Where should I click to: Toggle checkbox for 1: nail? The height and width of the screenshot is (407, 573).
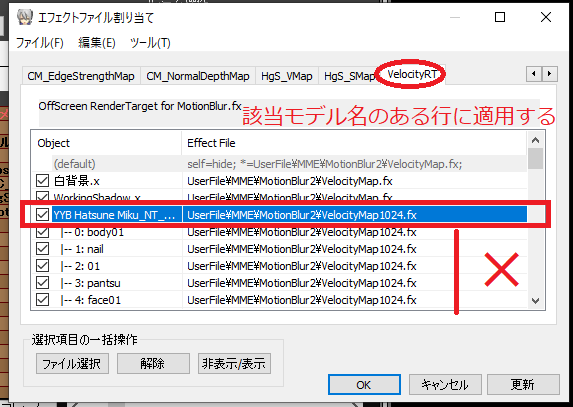click(x=42, y=249)
